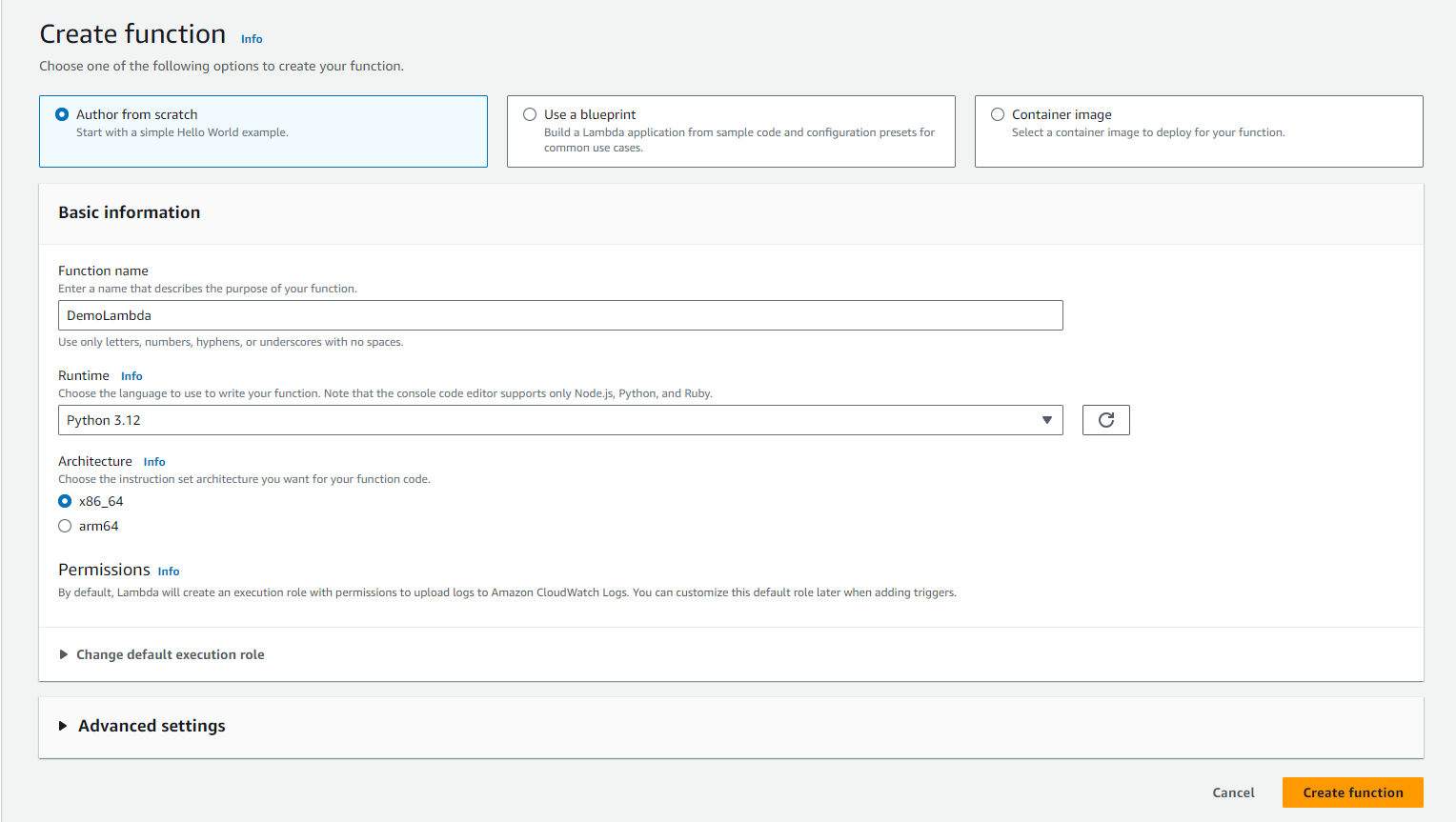Screen dimensions: 1456x822
Task: Select the Use a blueprint option
Action: coord(530,114)
